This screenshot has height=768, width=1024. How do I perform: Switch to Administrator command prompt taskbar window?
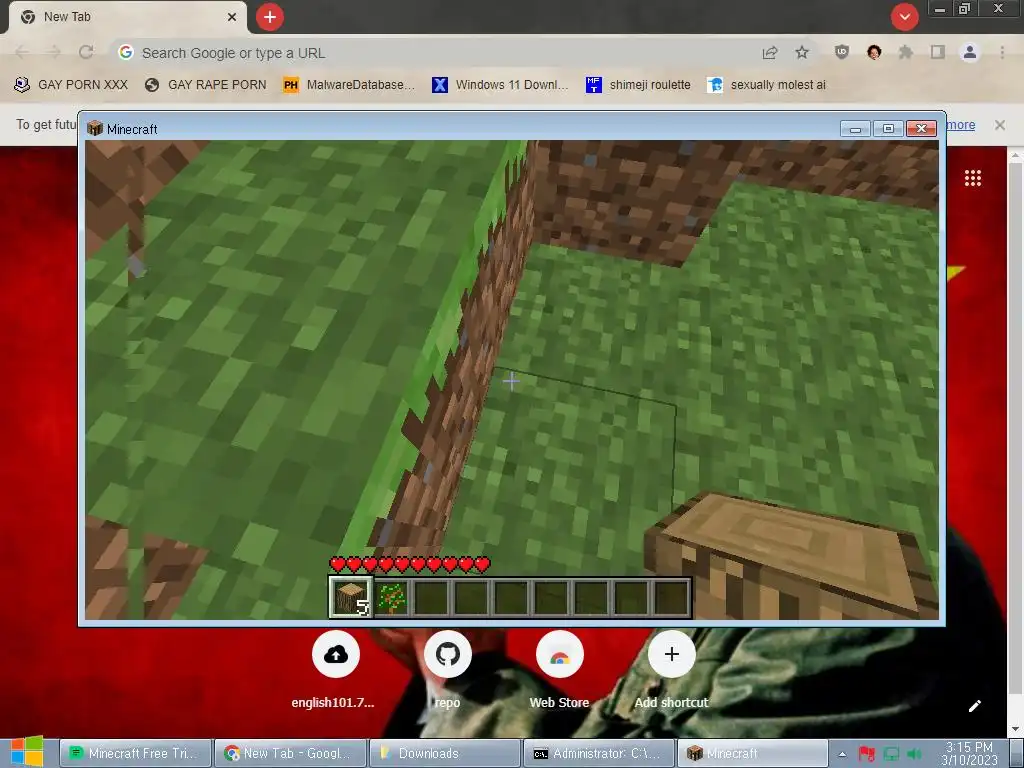(x=600, y=753)
